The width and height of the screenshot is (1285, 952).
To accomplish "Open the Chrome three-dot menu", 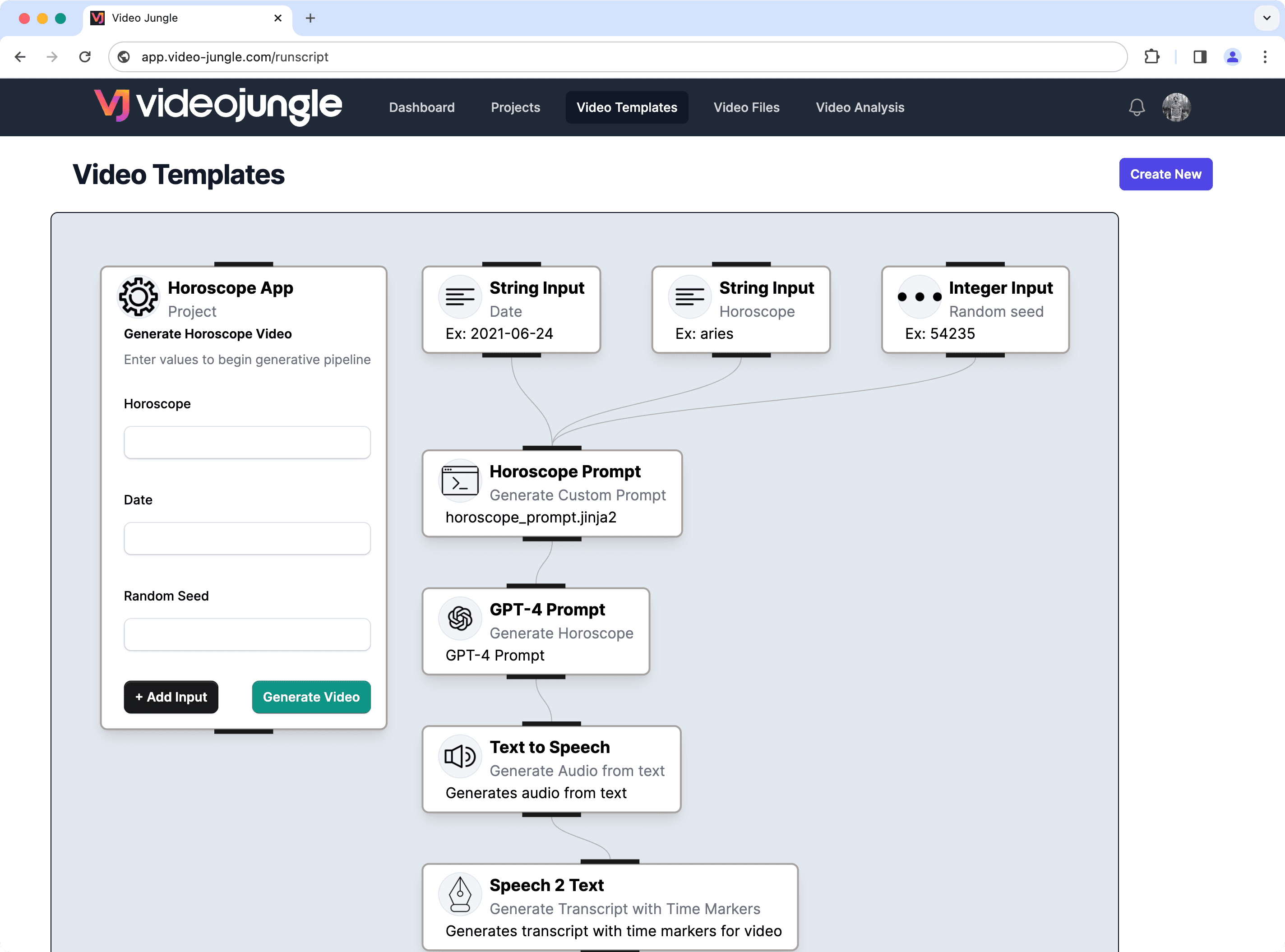I will 1265,56.
